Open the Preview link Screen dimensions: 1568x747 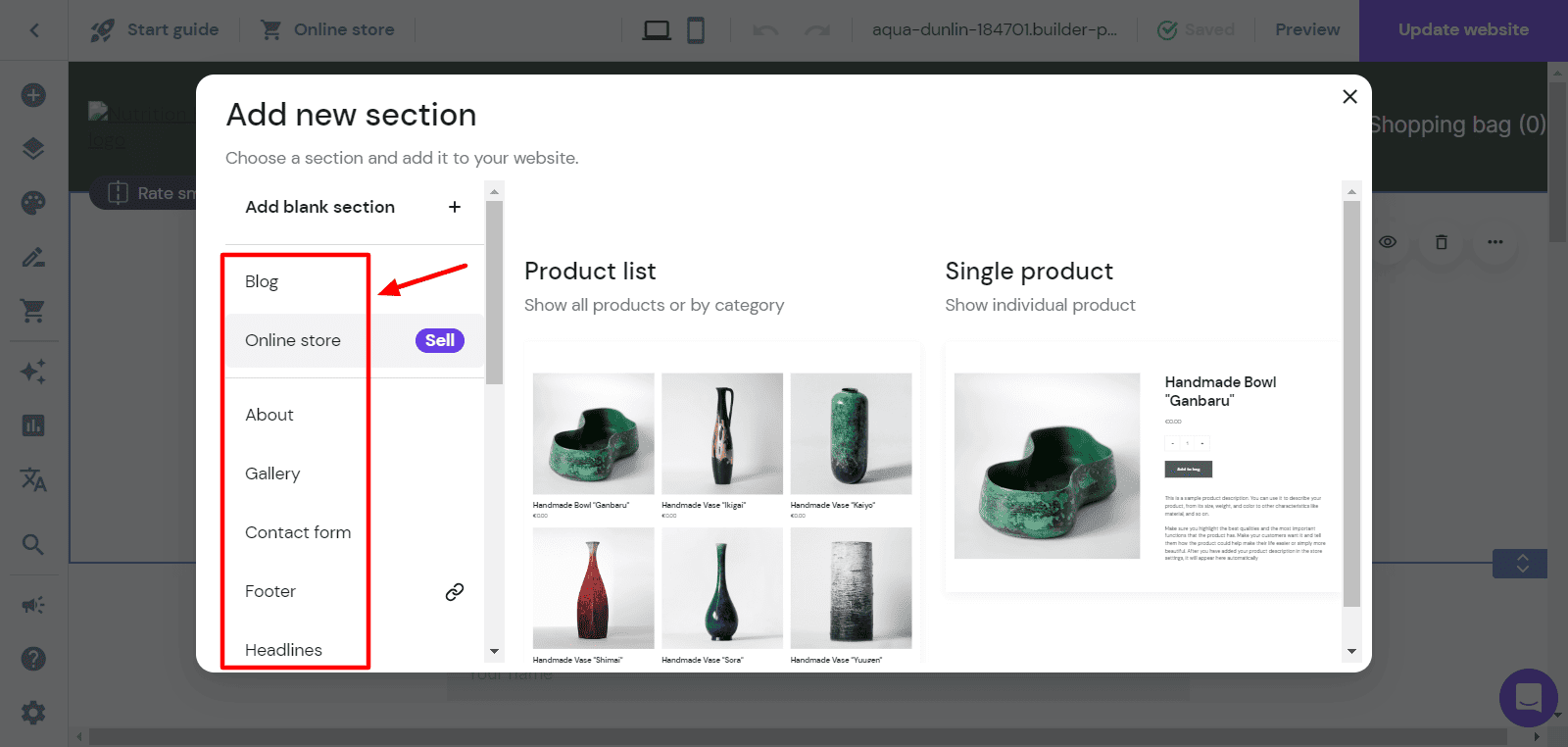click(x=1307, y=30)
